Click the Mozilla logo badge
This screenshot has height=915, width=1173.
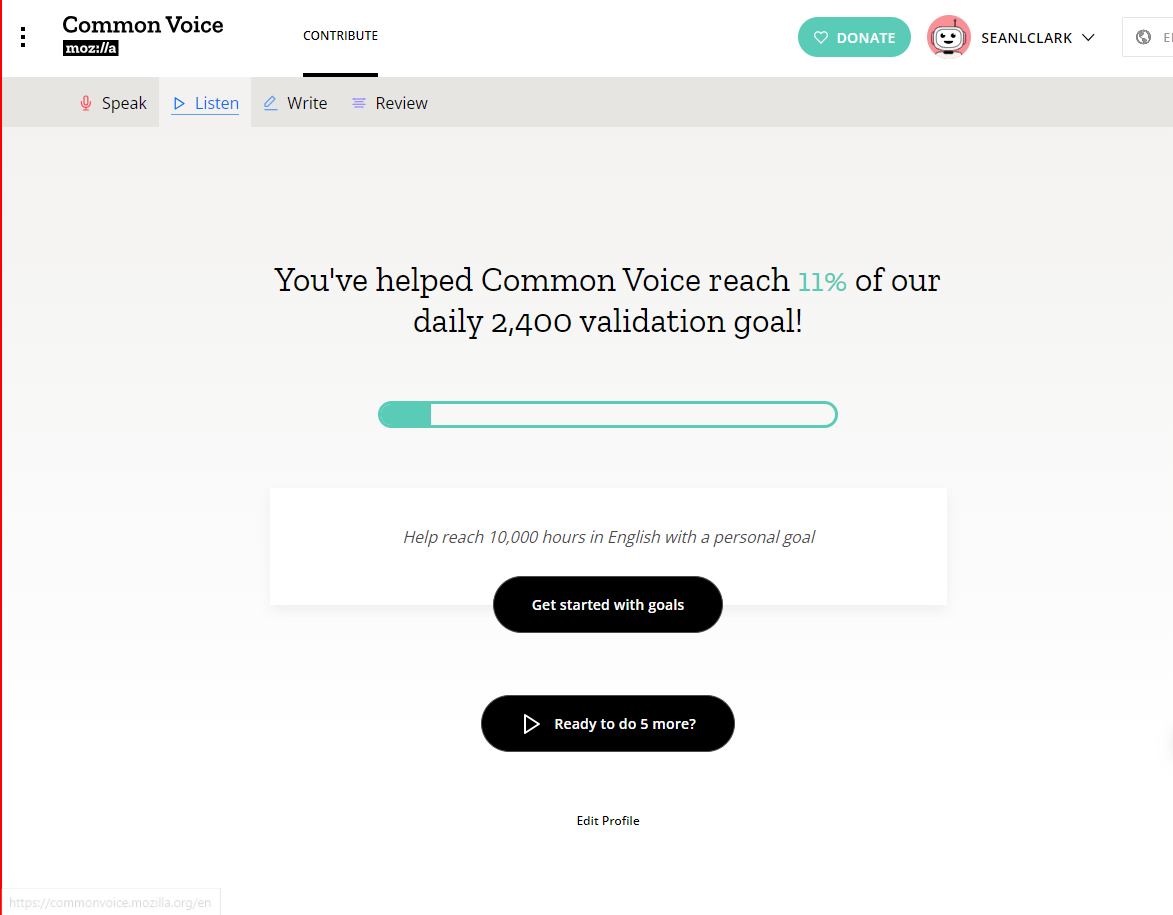click(91, 48)
